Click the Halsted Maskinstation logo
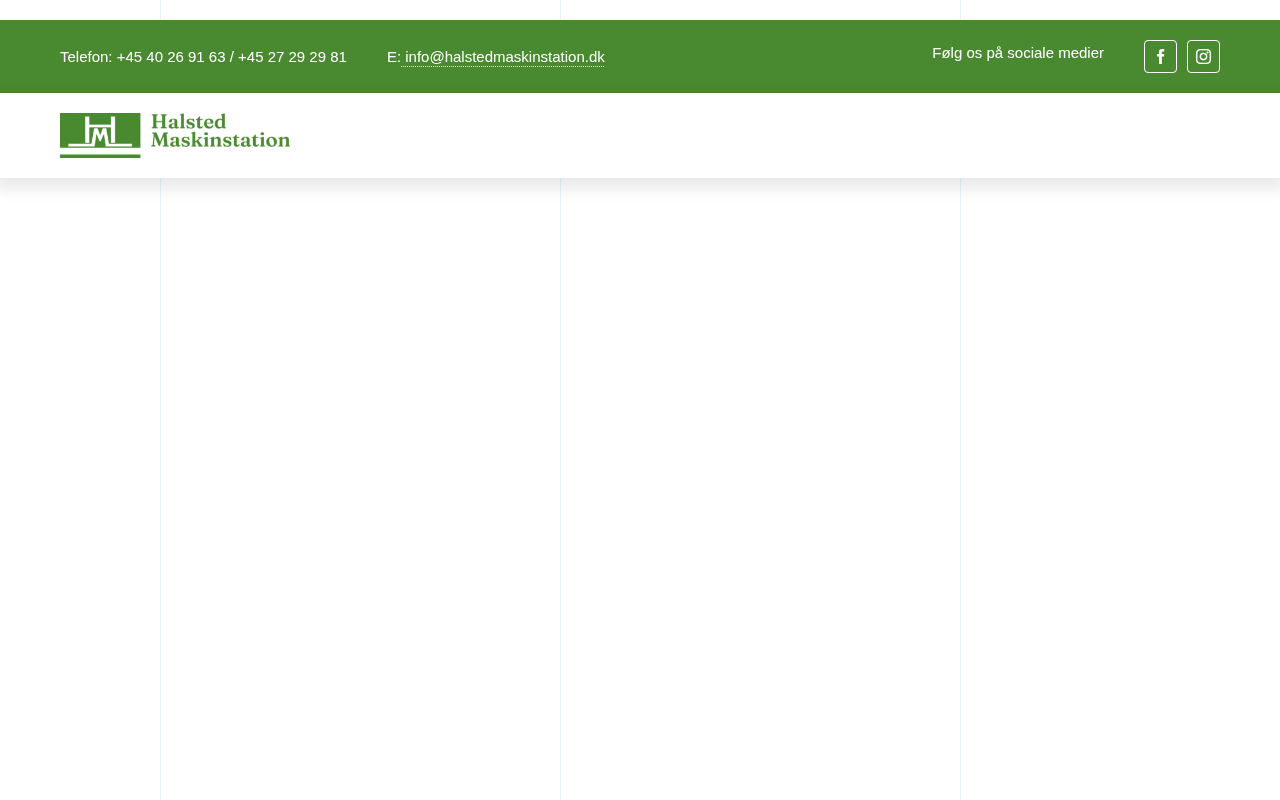1280x800 pixels. tap(175, 135)
